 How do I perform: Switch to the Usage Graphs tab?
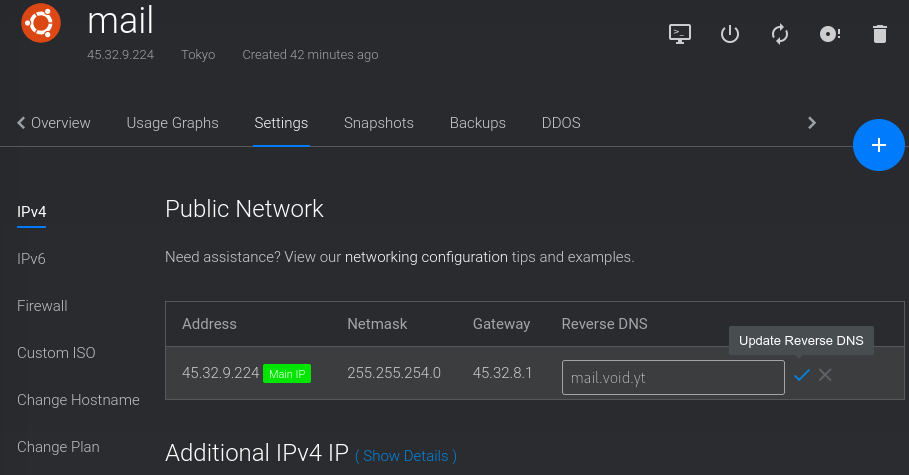pos(172,123)
